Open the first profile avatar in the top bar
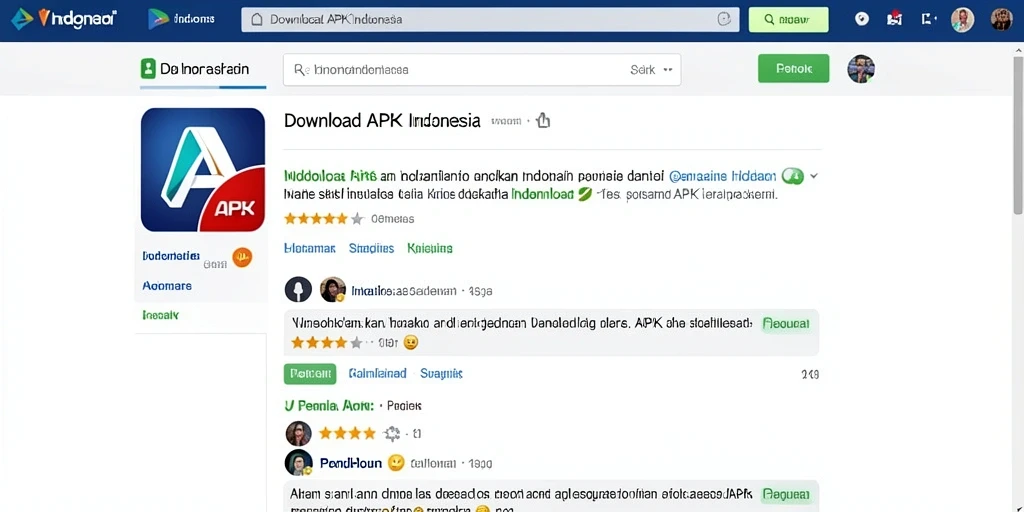 (962, 20)
